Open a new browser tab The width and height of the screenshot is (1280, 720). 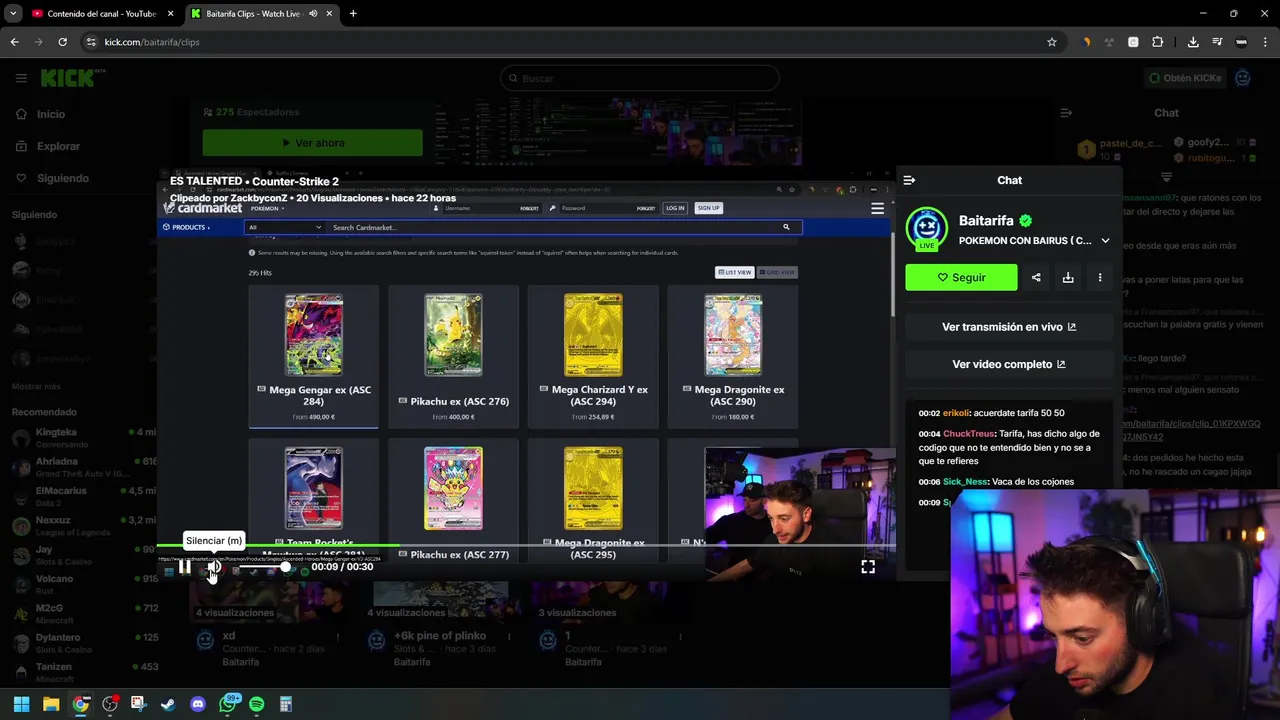tap(353, 14)
